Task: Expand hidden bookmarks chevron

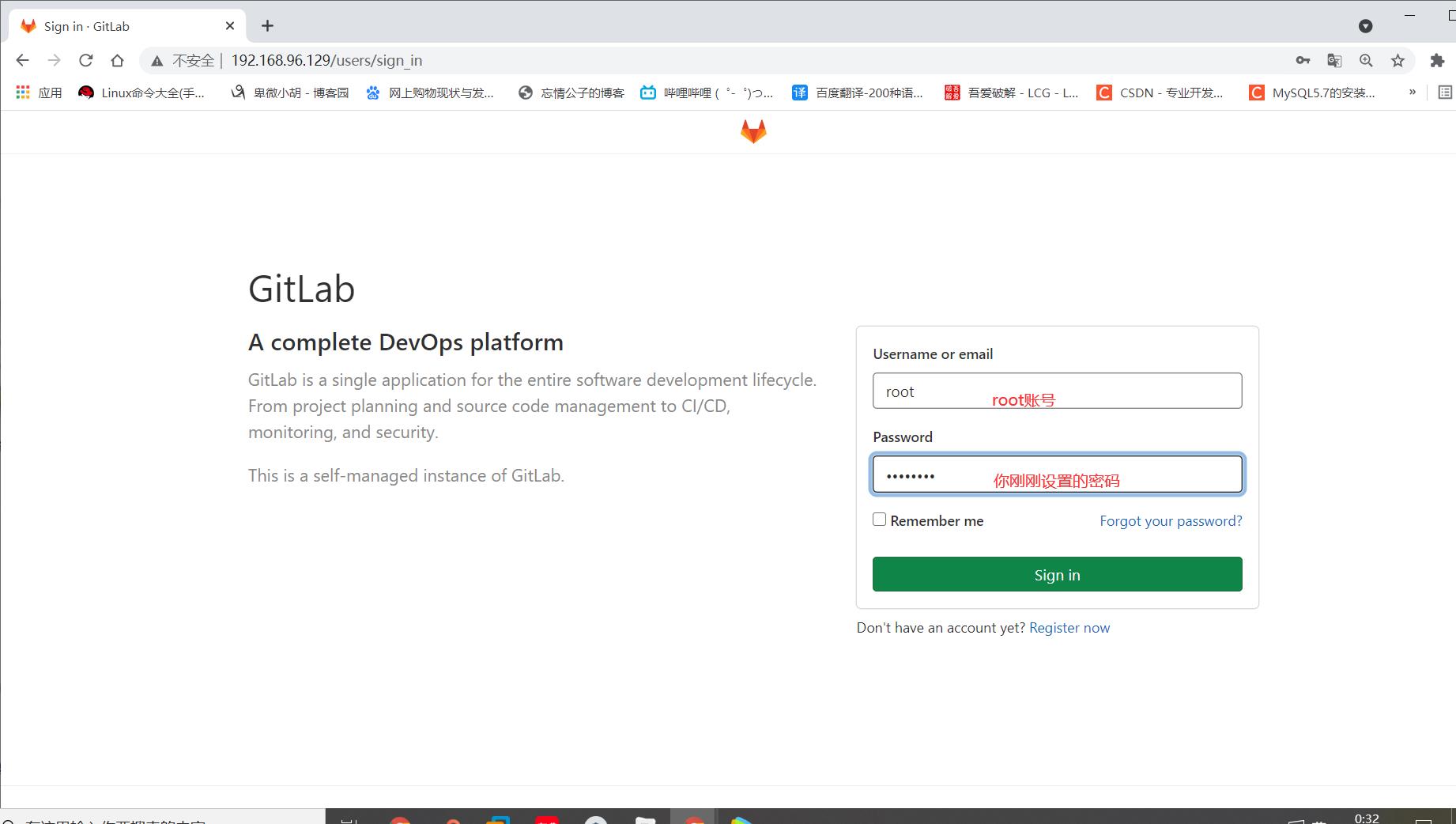Action: [x=1412, y=93]
